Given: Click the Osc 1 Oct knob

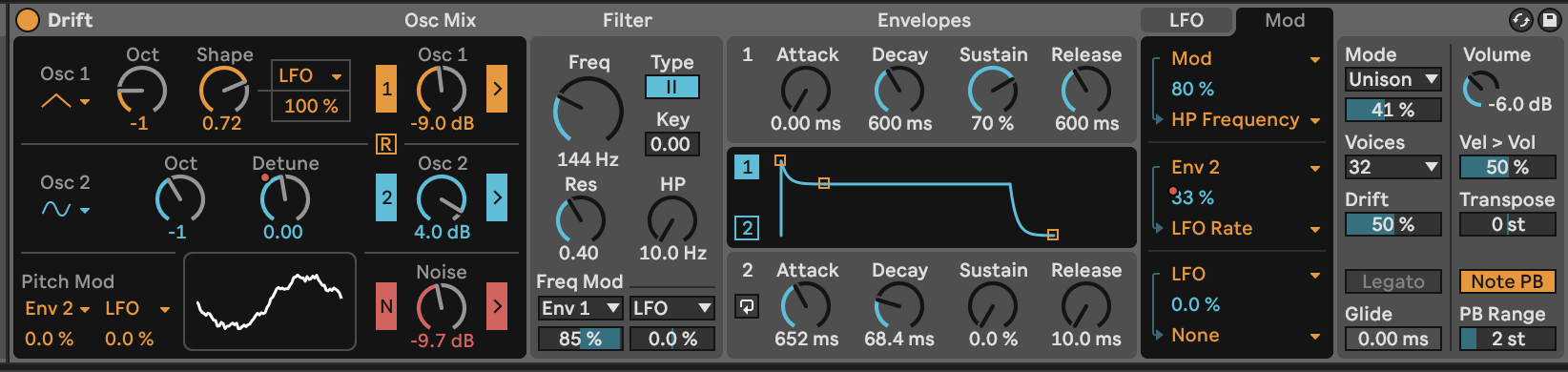Looking at the screenshot, I should click(x=142, y=92).
